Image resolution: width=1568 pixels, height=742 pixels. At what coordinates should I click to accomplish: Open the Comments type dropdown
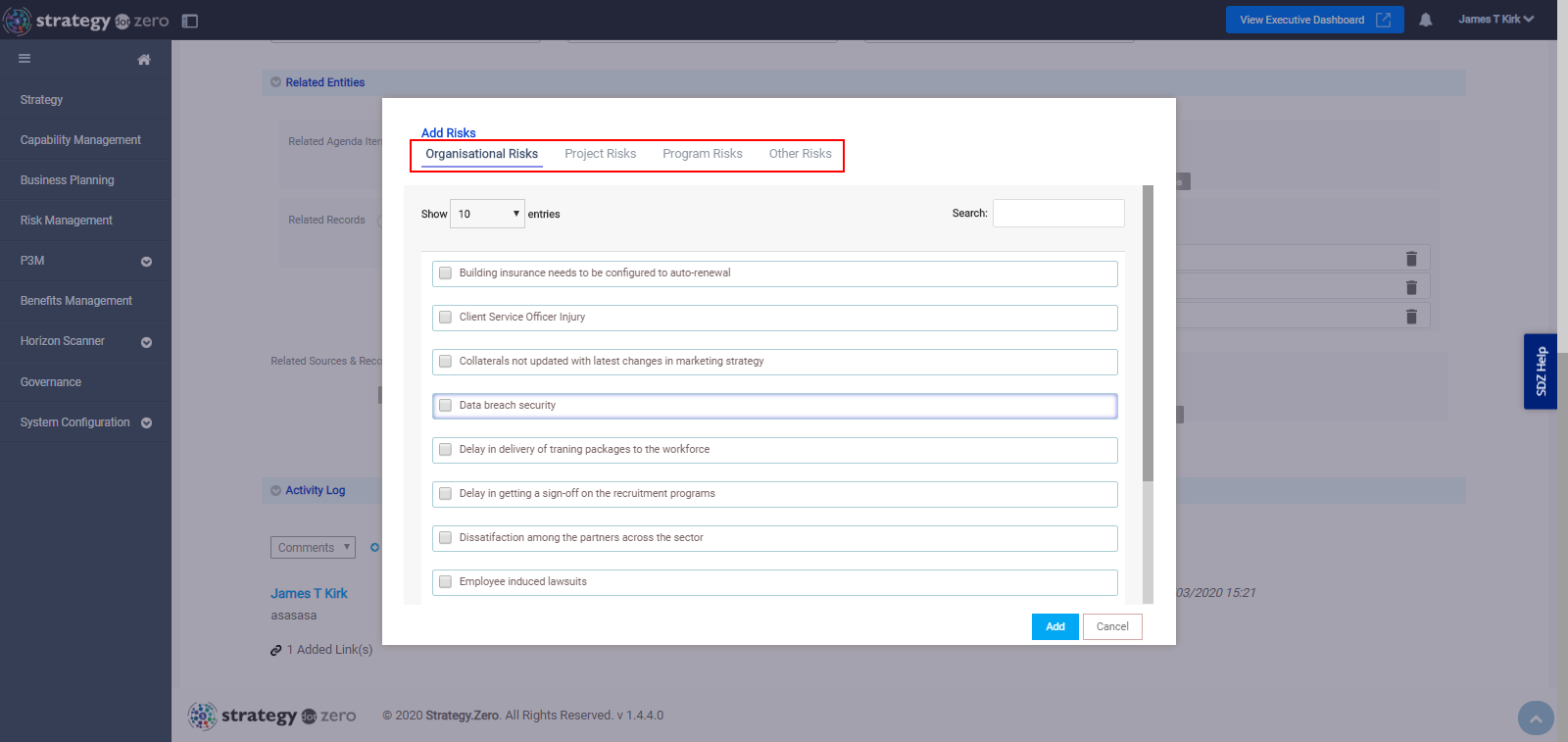click(x=313, y=548)
